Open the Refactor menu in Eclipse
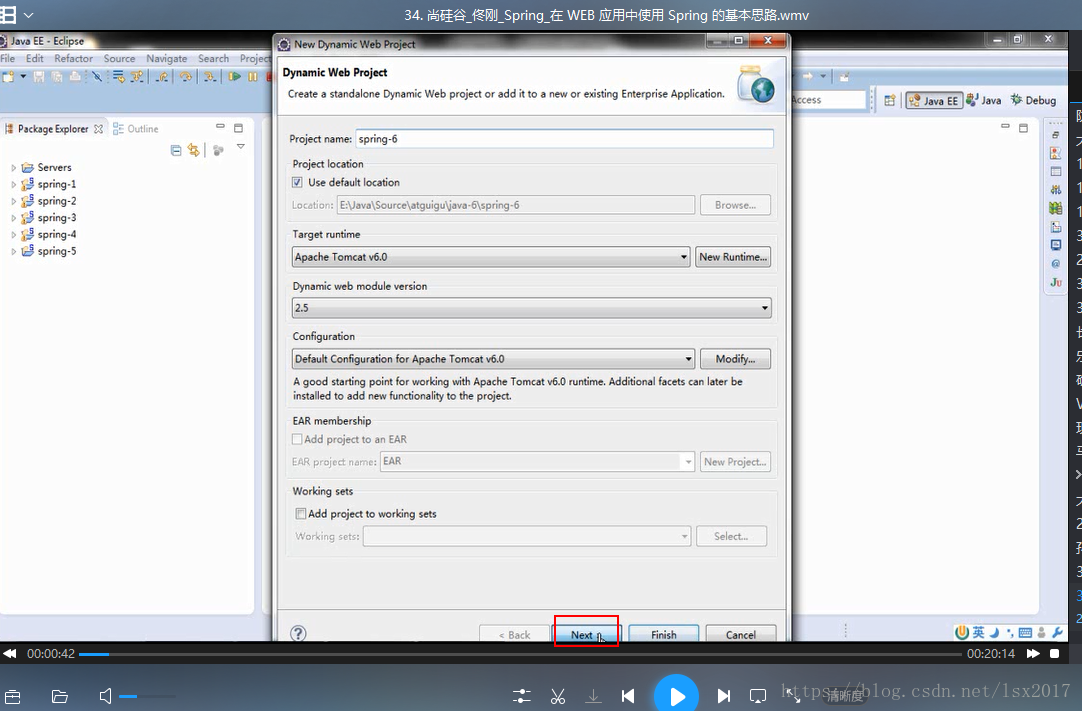The image size is (1082, 711). (x=73, y=59)
